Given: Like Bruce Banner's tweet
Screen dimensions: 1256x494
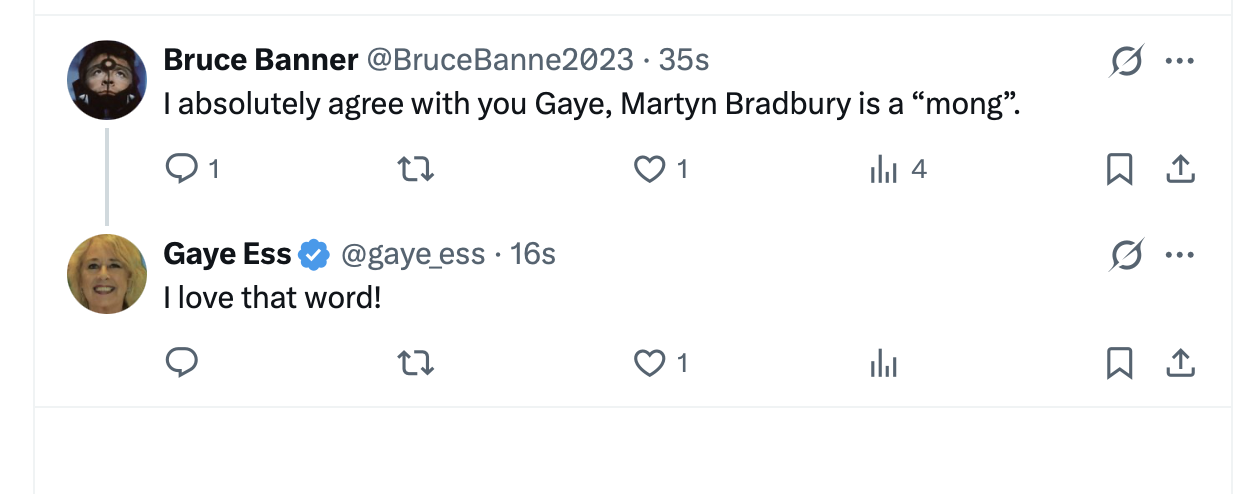Looking at the screenshot, I should 650,171.
